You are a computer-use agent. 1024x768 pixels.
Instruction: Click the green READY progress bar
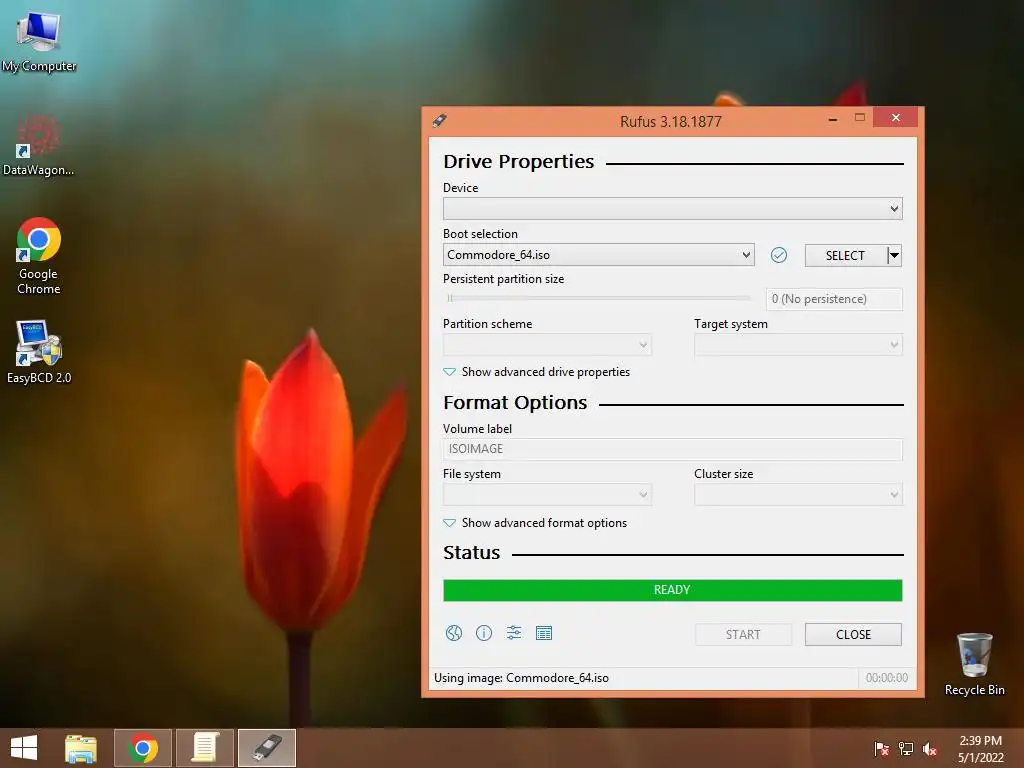(673, 590)
